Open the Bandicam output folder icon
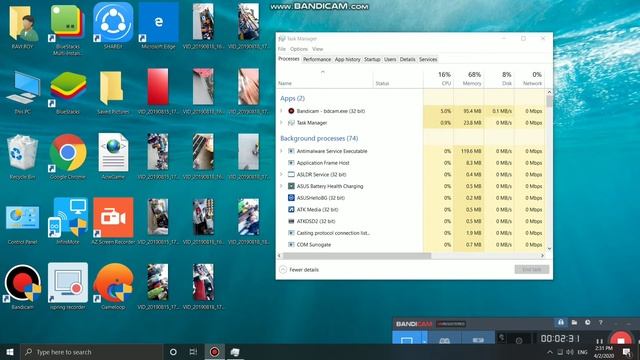 [x=574, y=322]
